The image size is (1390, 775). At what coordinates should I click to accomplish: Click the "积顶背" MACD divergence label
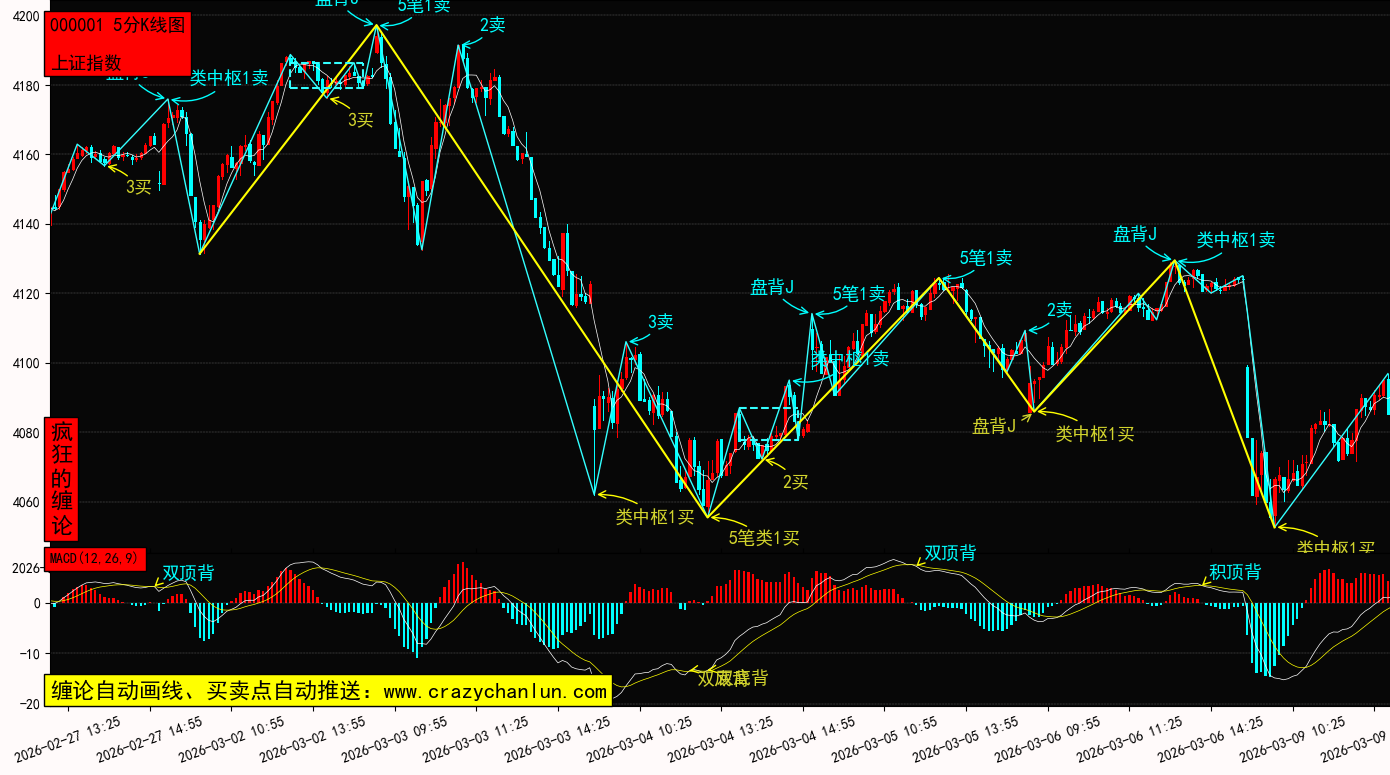click(x=1235, y=572)
